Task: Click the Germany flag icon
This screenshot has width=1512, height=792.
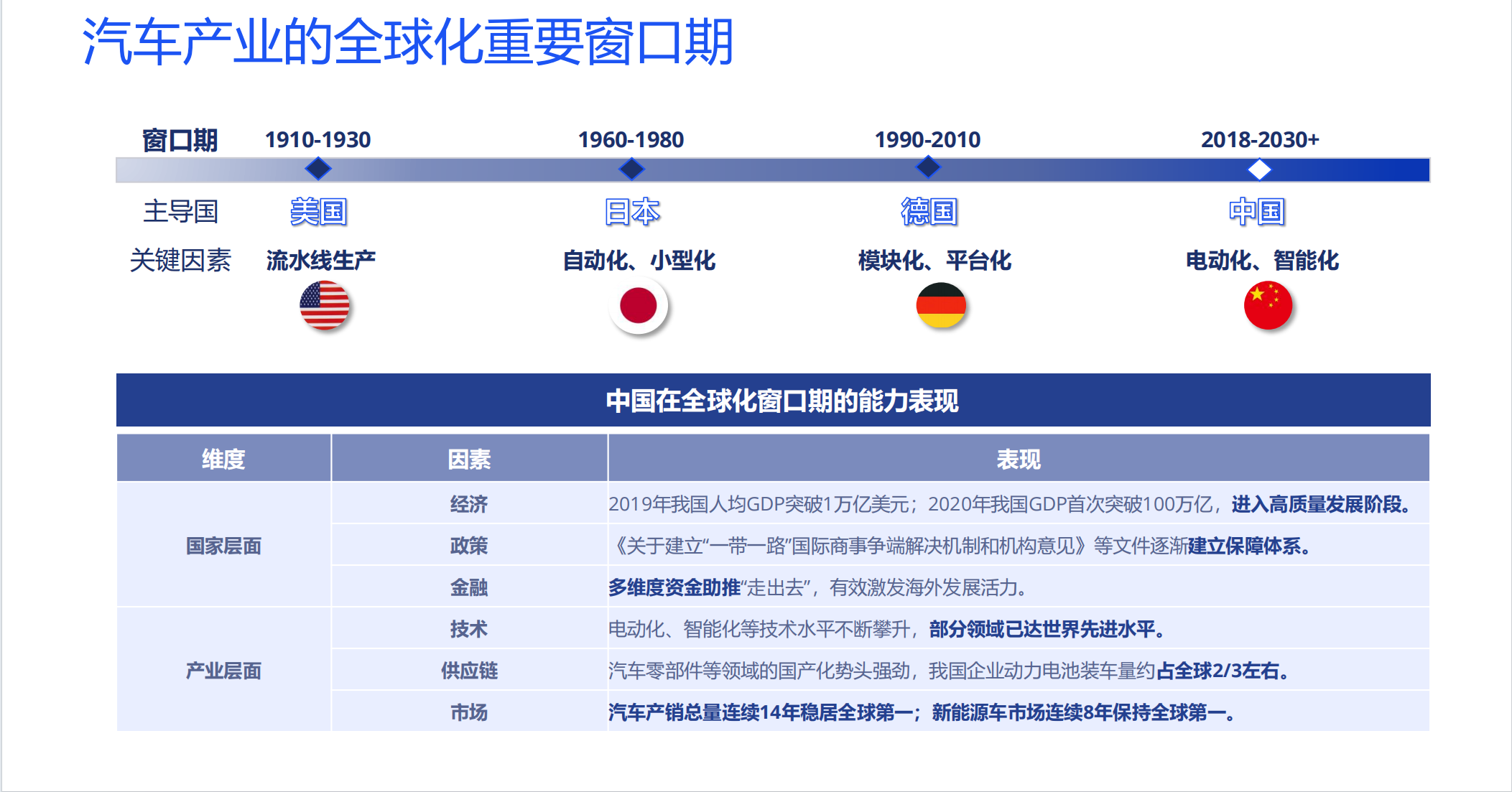Action: [941, 305]
